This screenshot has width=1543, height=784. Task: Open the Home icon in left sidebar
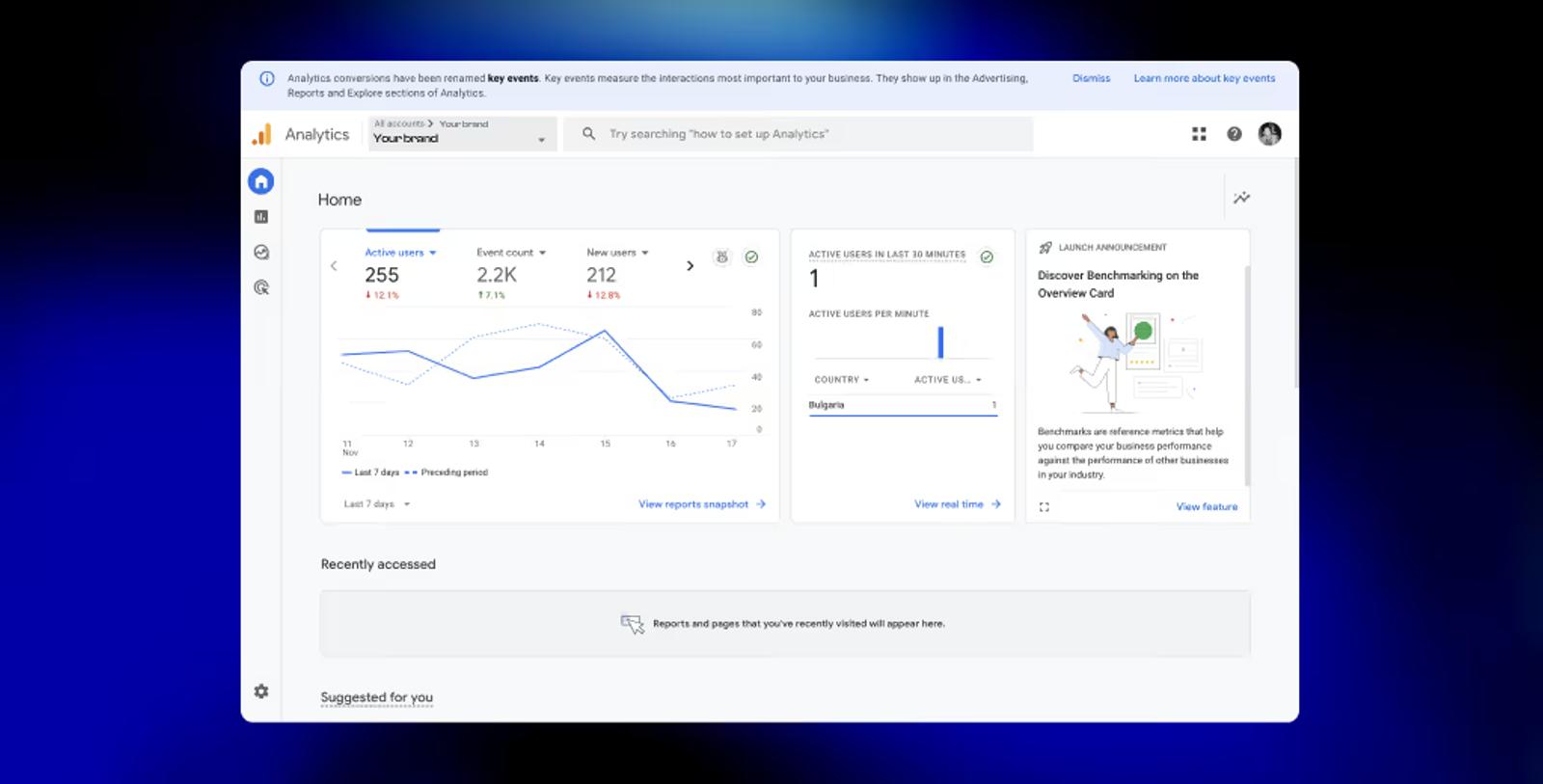(260, 181)
